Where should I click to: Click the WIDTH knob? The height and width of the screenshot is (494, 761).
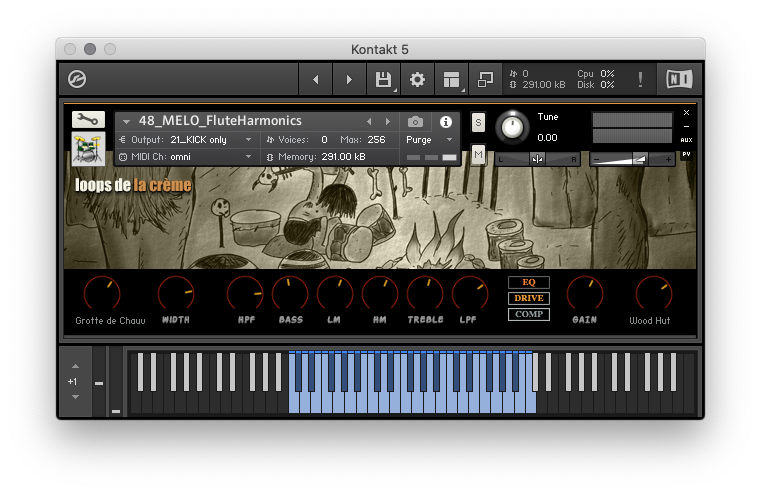pyautogui.click(x=176, y=294)
